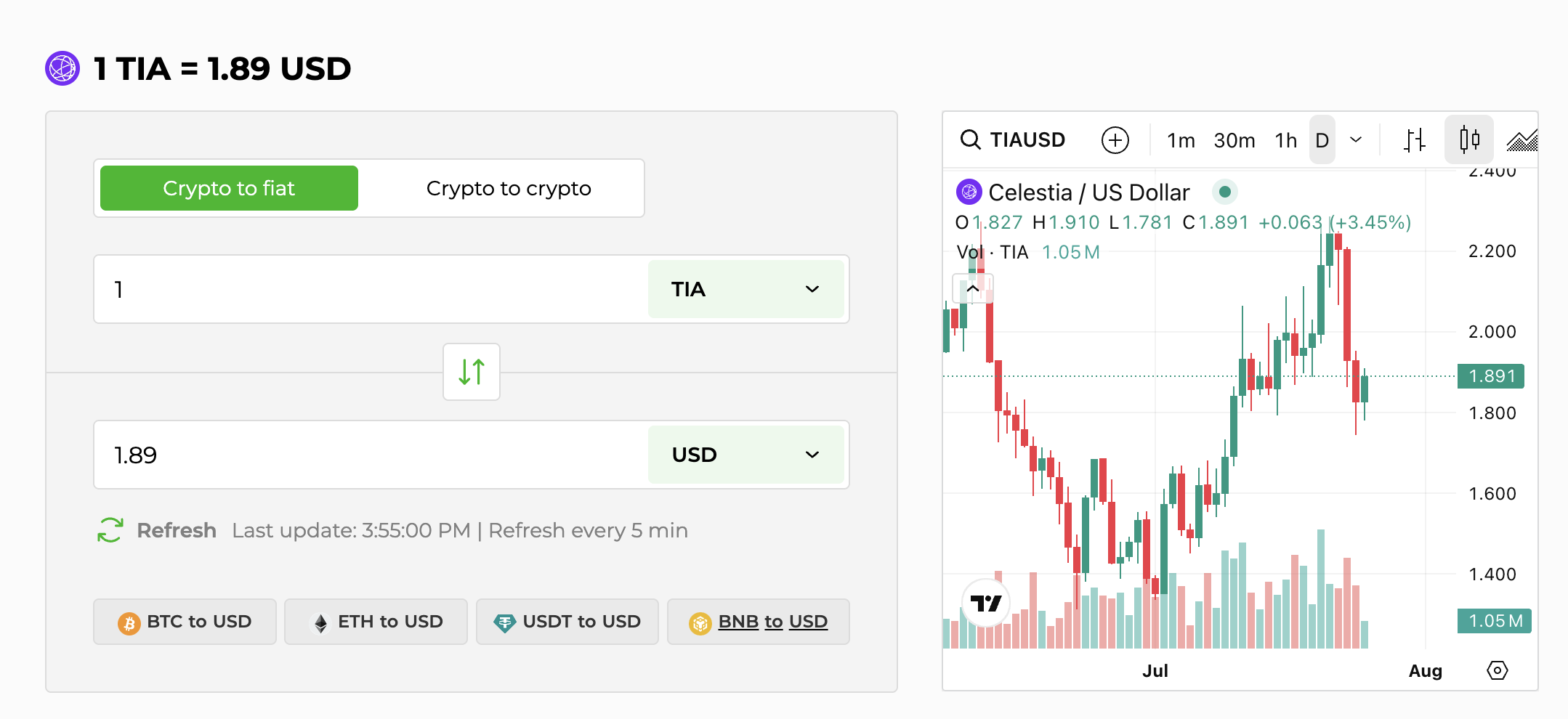This screenshot has width=1568, height=719.
Task: Switch to Crypto to crypto mode
Action: [x=508, y=188]
